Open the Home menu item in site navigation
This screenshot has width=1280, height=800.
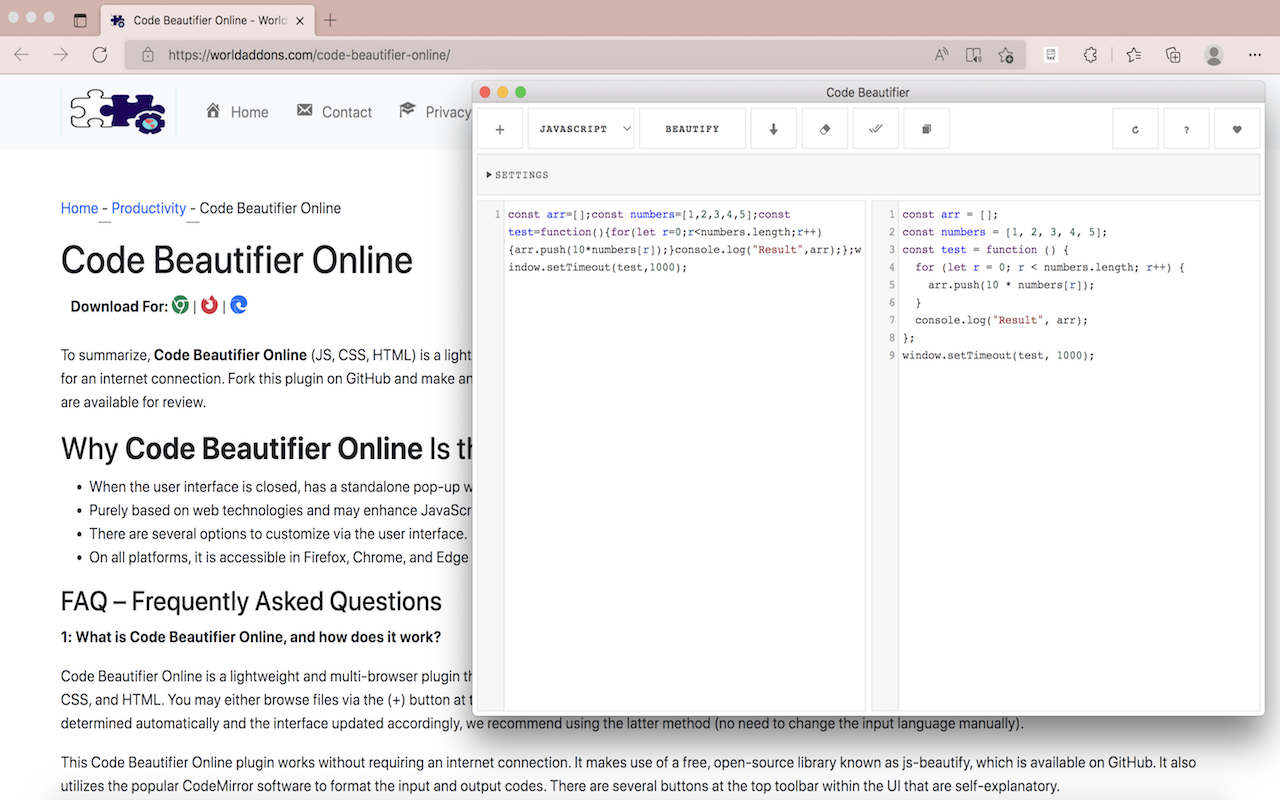pos(237,112)
